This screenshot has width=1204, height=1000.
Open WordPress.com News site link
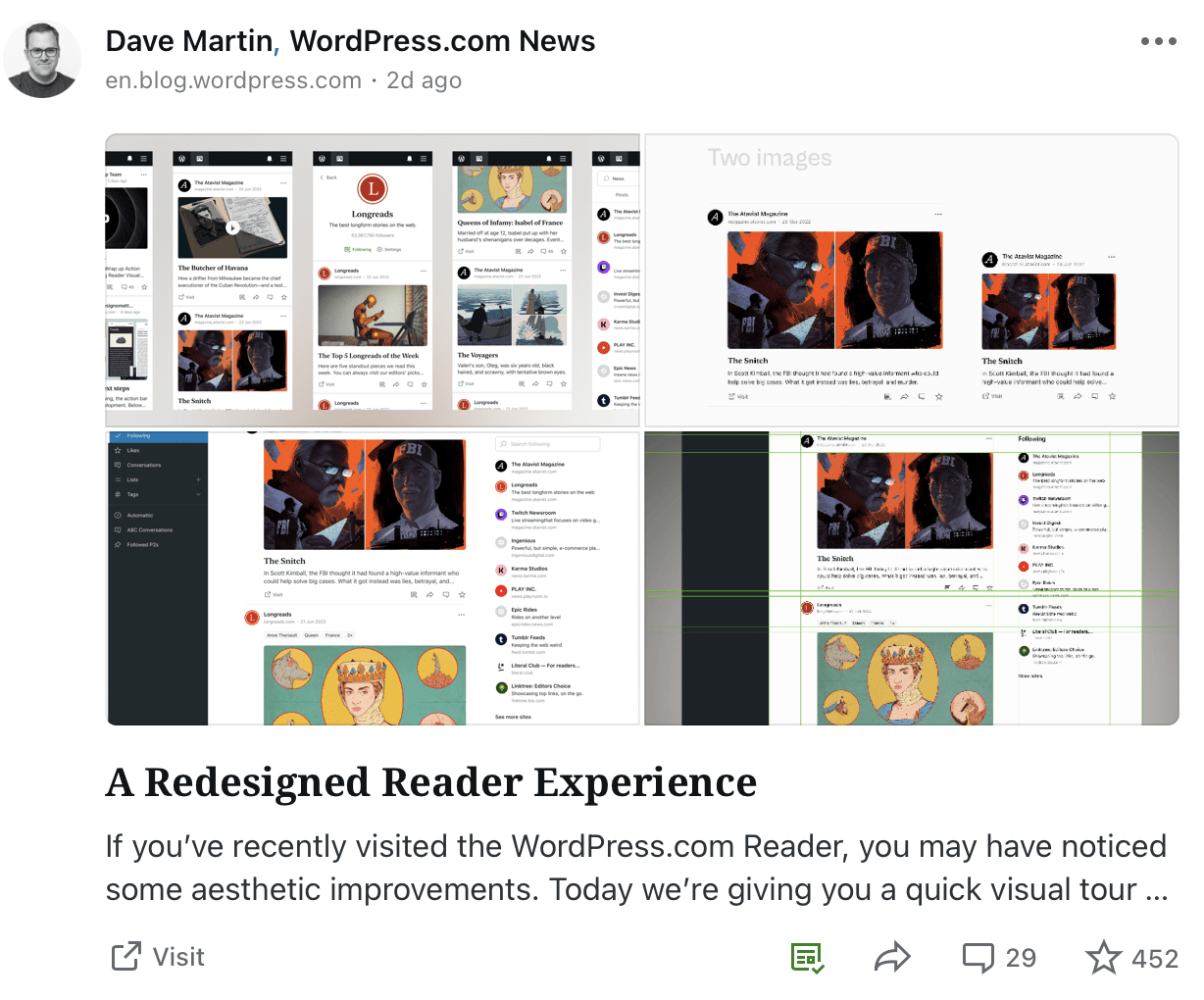click(442, 41)
